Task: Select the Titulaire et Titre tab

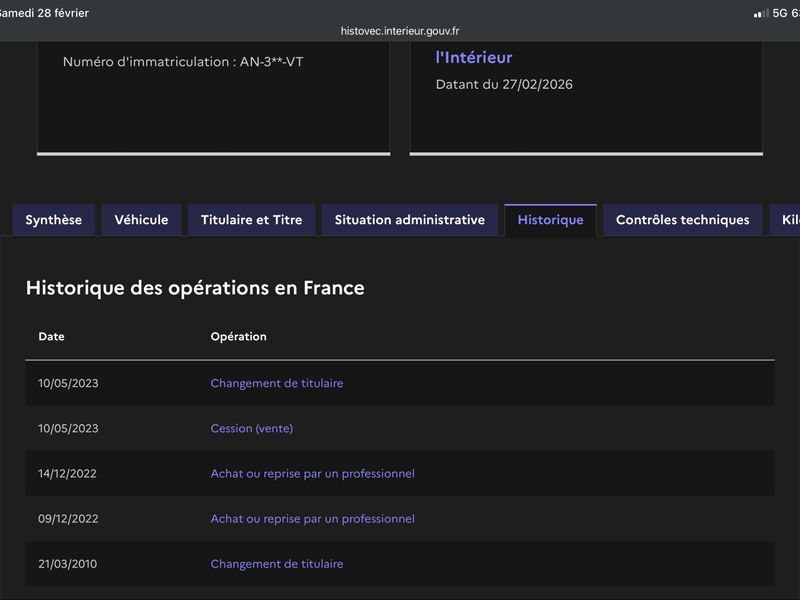Action: 251,220
